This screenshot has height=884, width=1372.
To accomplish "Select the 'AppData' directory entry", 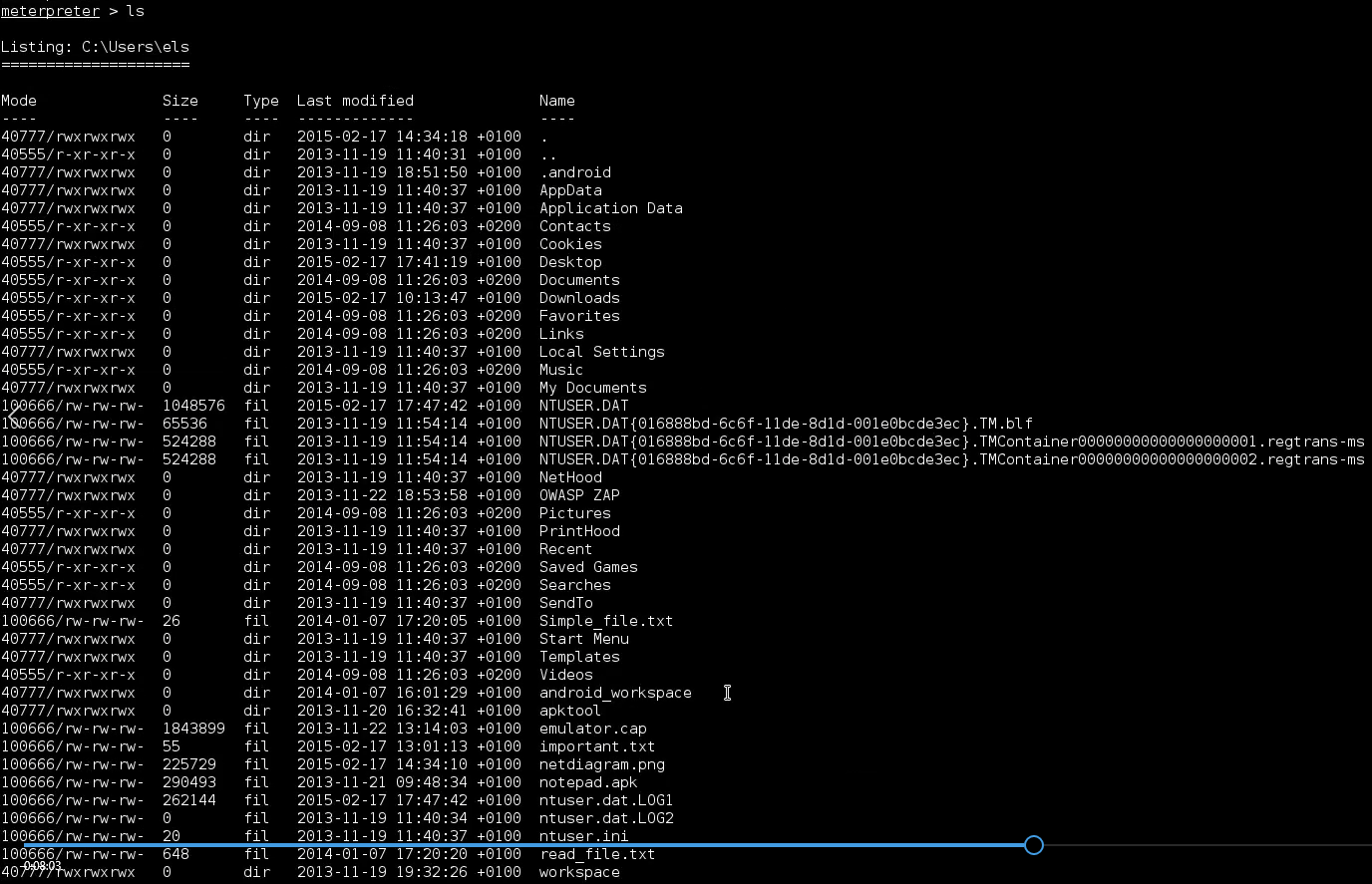I will [x=570, y=190].
